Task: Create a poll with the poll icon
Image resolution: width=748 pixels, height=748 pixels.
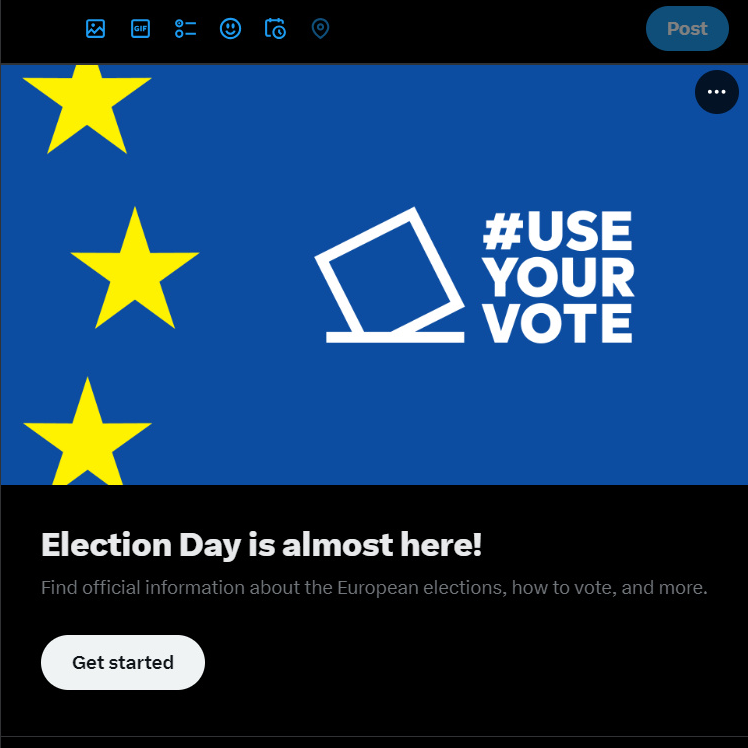Action: 185,29
